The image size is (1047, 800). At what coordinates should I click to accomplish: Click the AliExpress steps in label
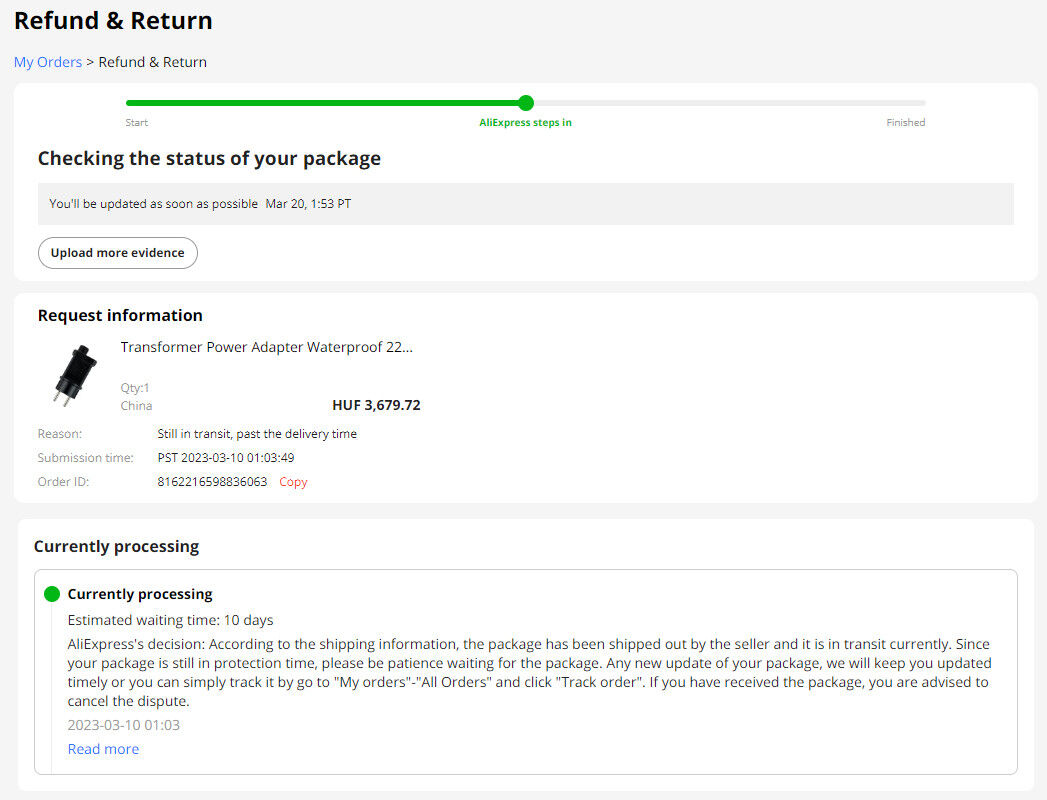click(526, 123)
